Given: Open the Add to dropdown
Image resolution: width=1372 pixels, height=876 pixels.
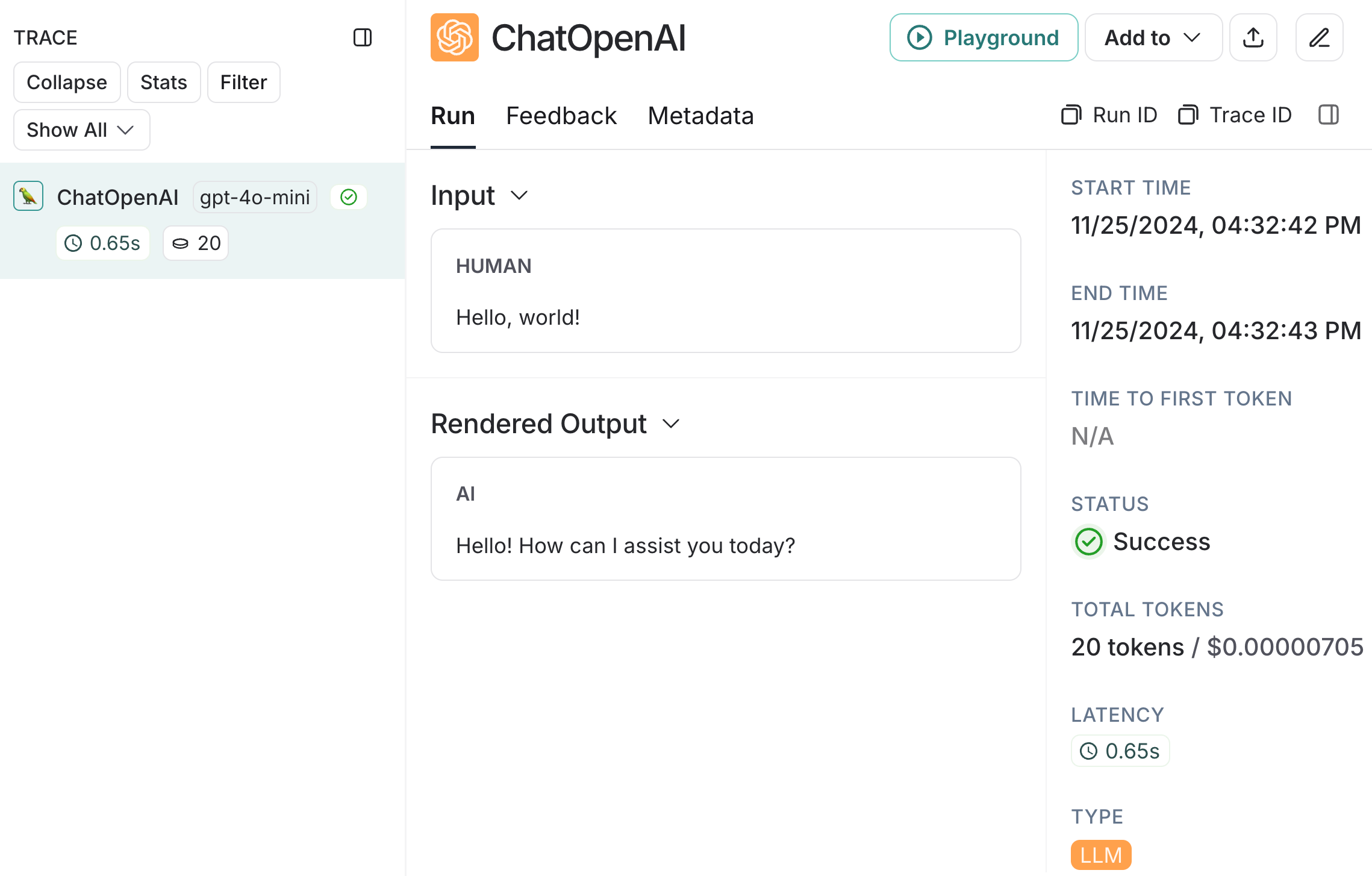Looking at the screenshot, I should (x=1153, y=37).
